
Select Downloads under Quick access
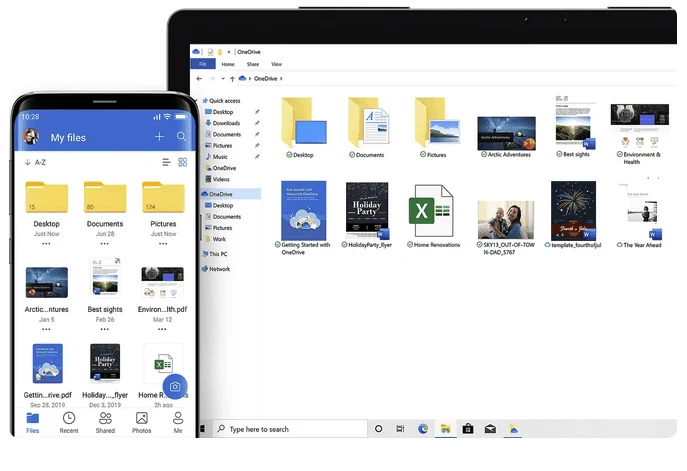(x=223, y=123)
